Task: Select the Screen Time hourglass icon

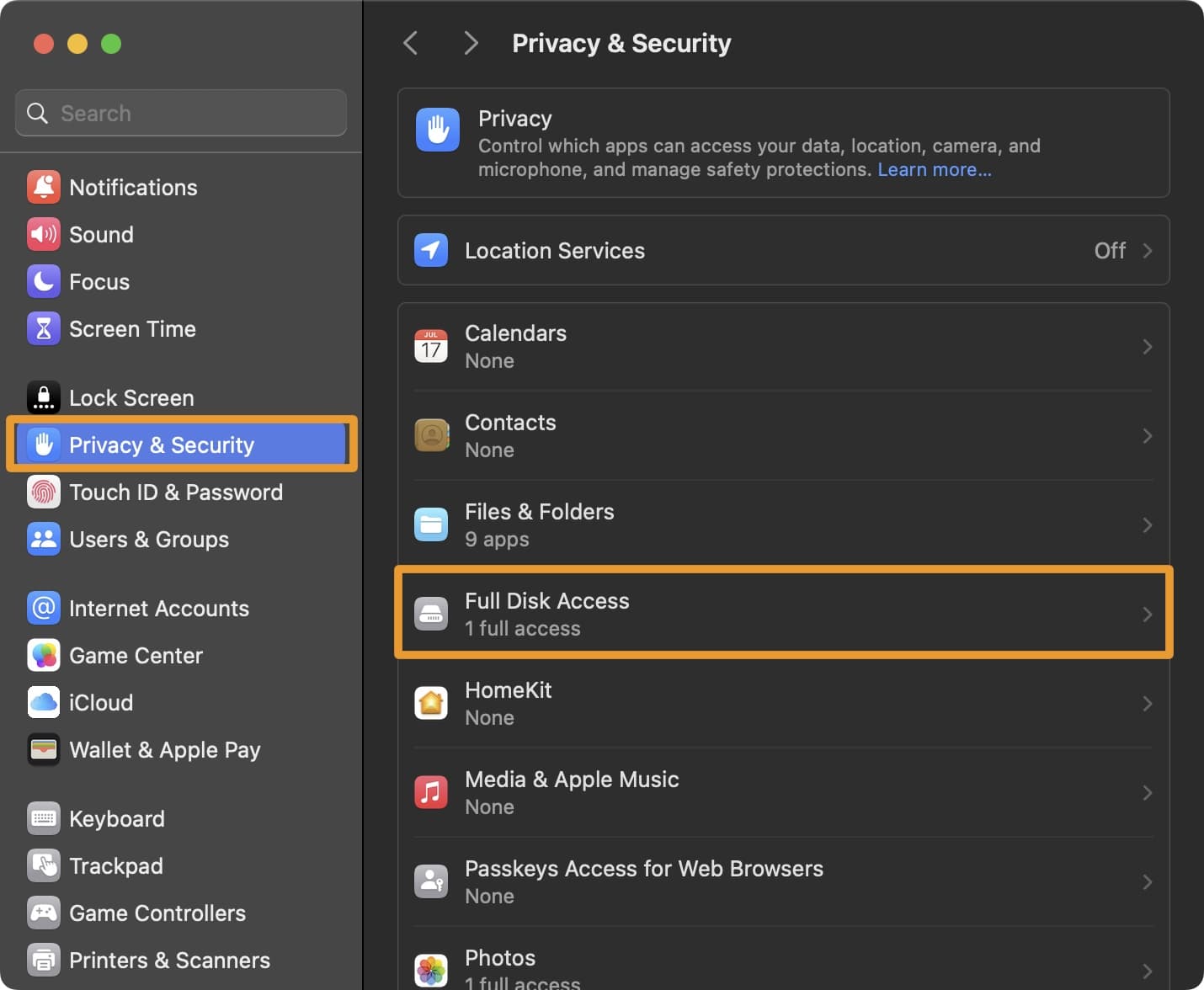Action: [x=44, y=328]
